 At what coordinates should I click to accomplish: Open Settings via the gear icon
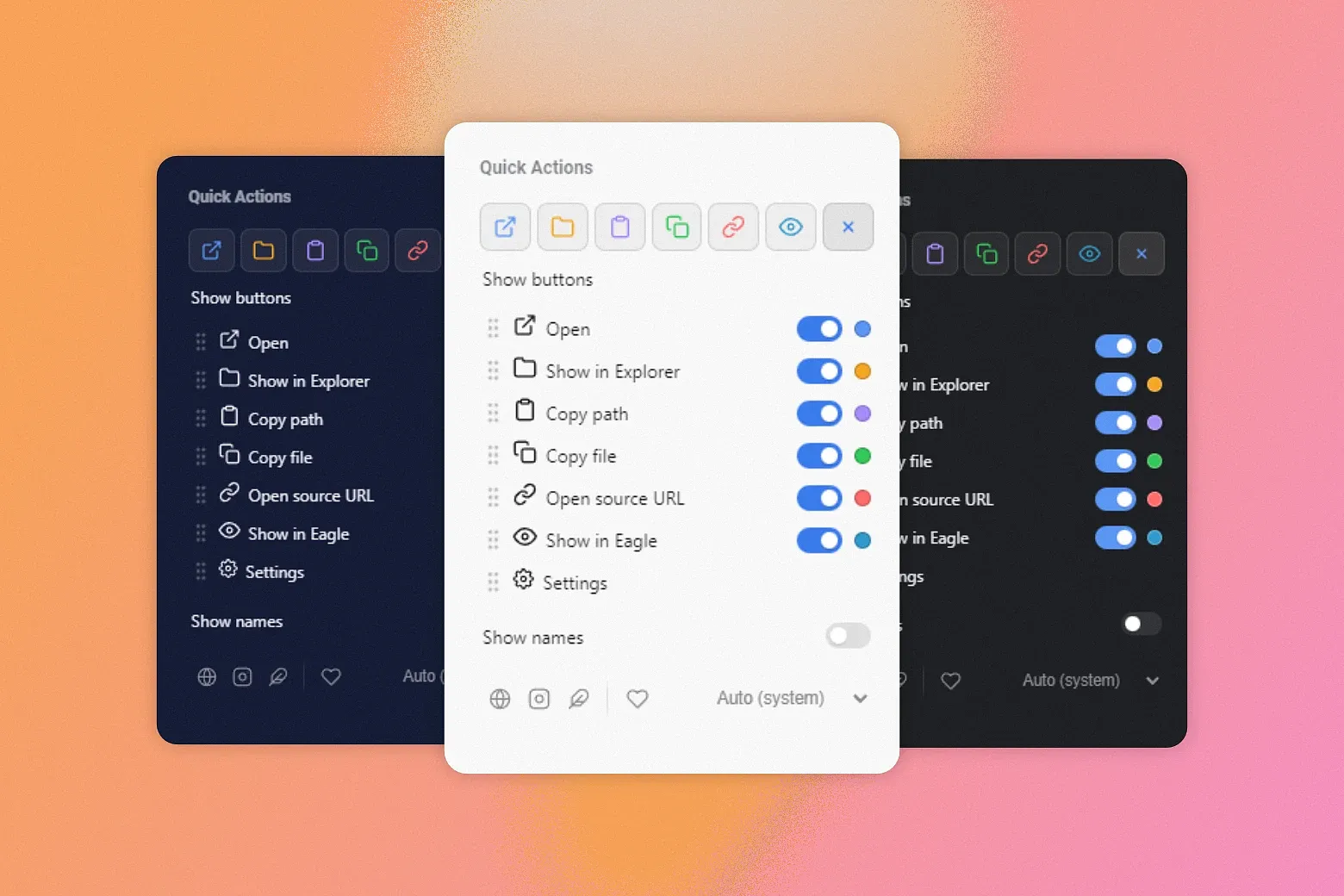pos(524,582)
